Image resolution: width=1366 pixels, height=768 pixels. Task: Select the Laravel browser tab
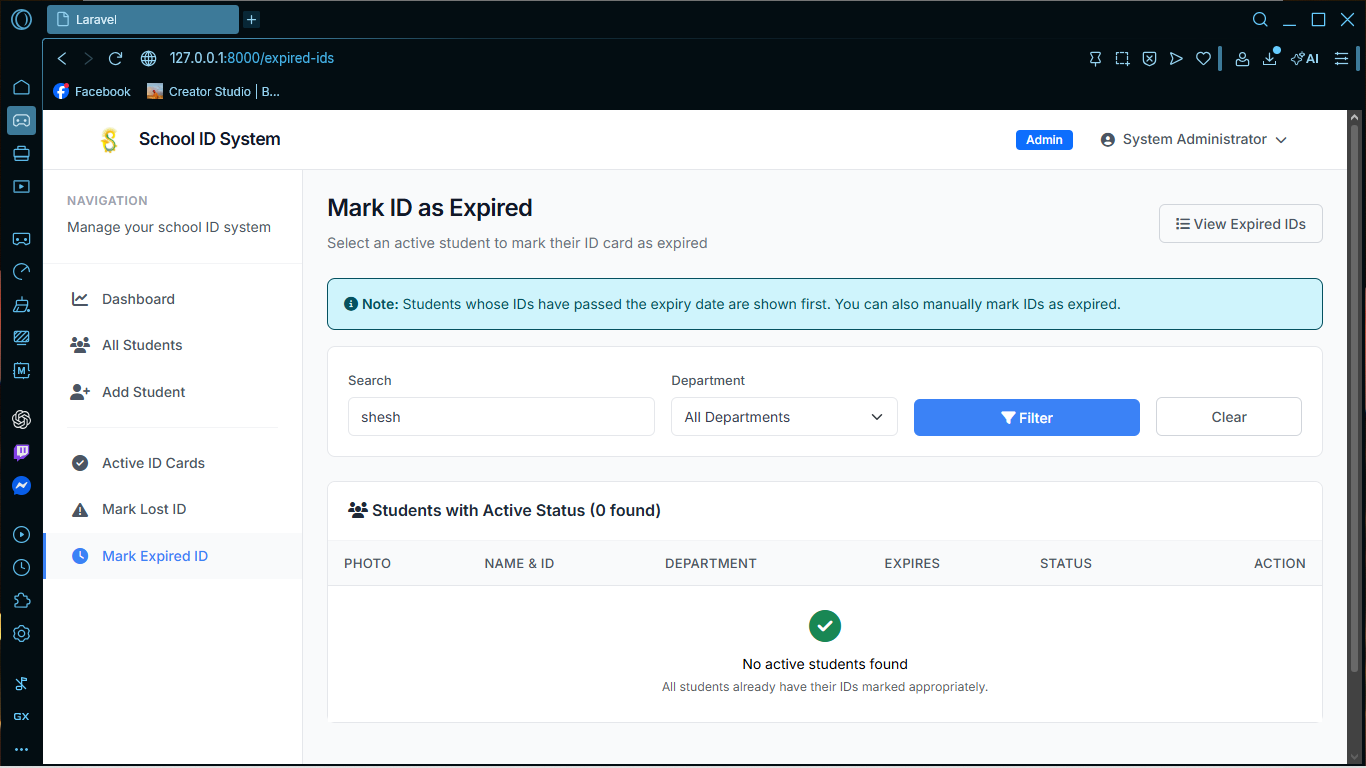click(143, 19)
